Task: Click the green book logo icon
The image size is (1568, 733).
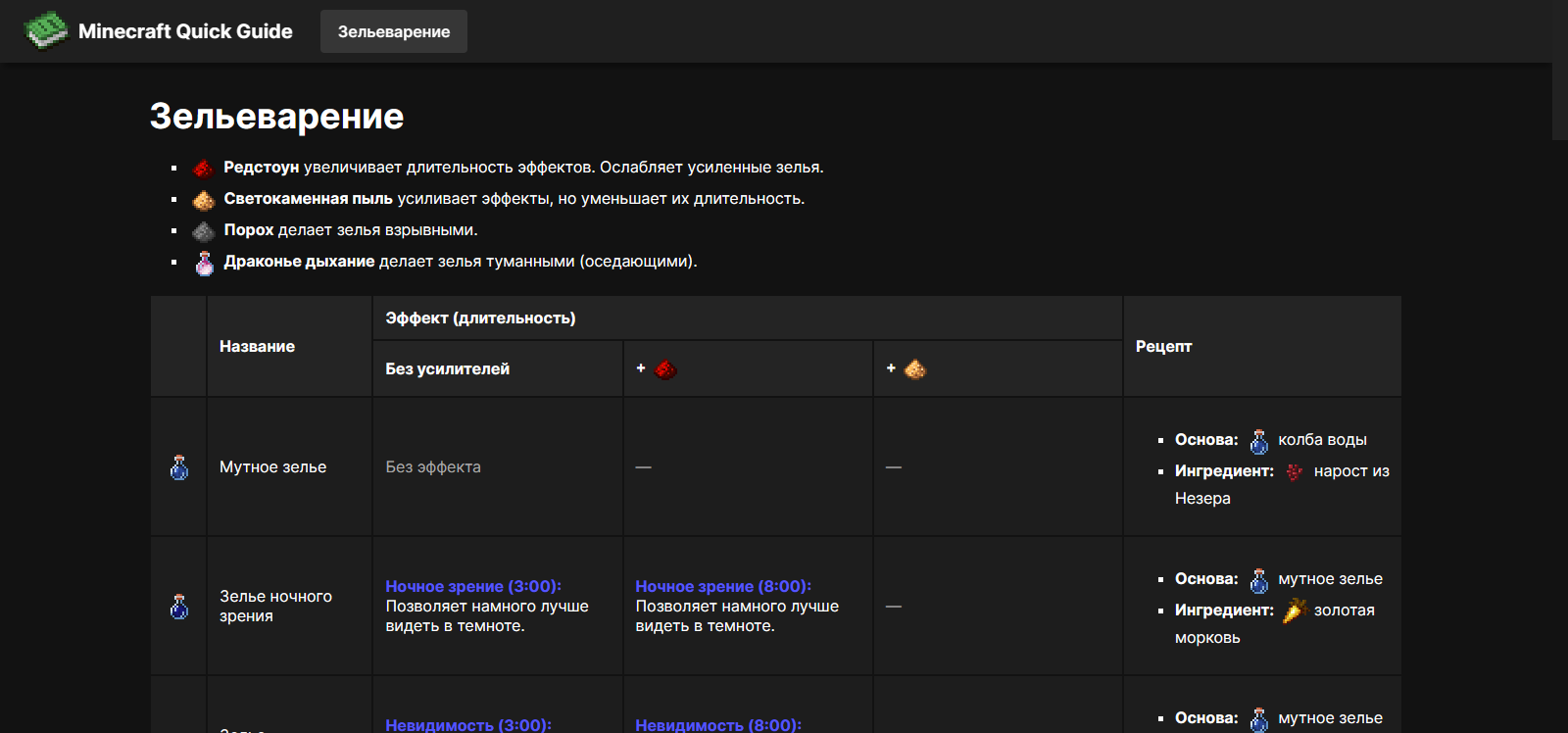Action: point(46,30)
